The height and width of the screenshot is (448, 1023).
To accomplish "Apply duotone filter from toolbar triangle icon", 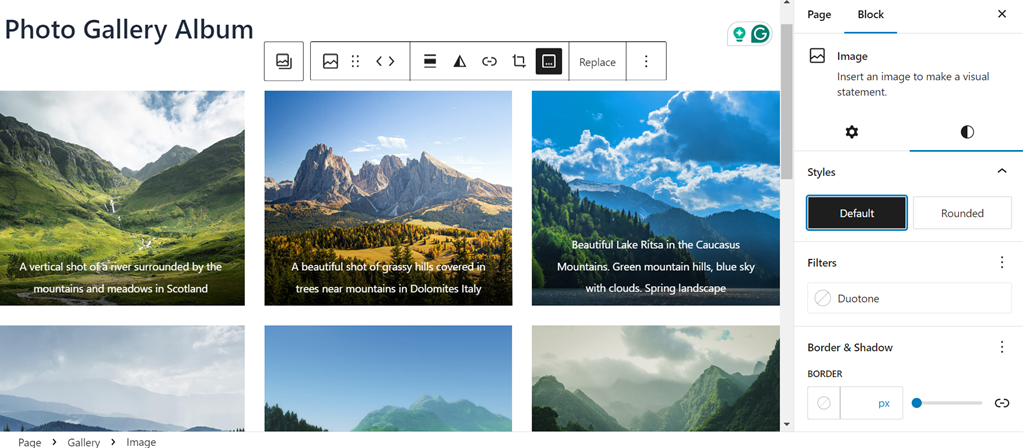I will click(459, 62).
